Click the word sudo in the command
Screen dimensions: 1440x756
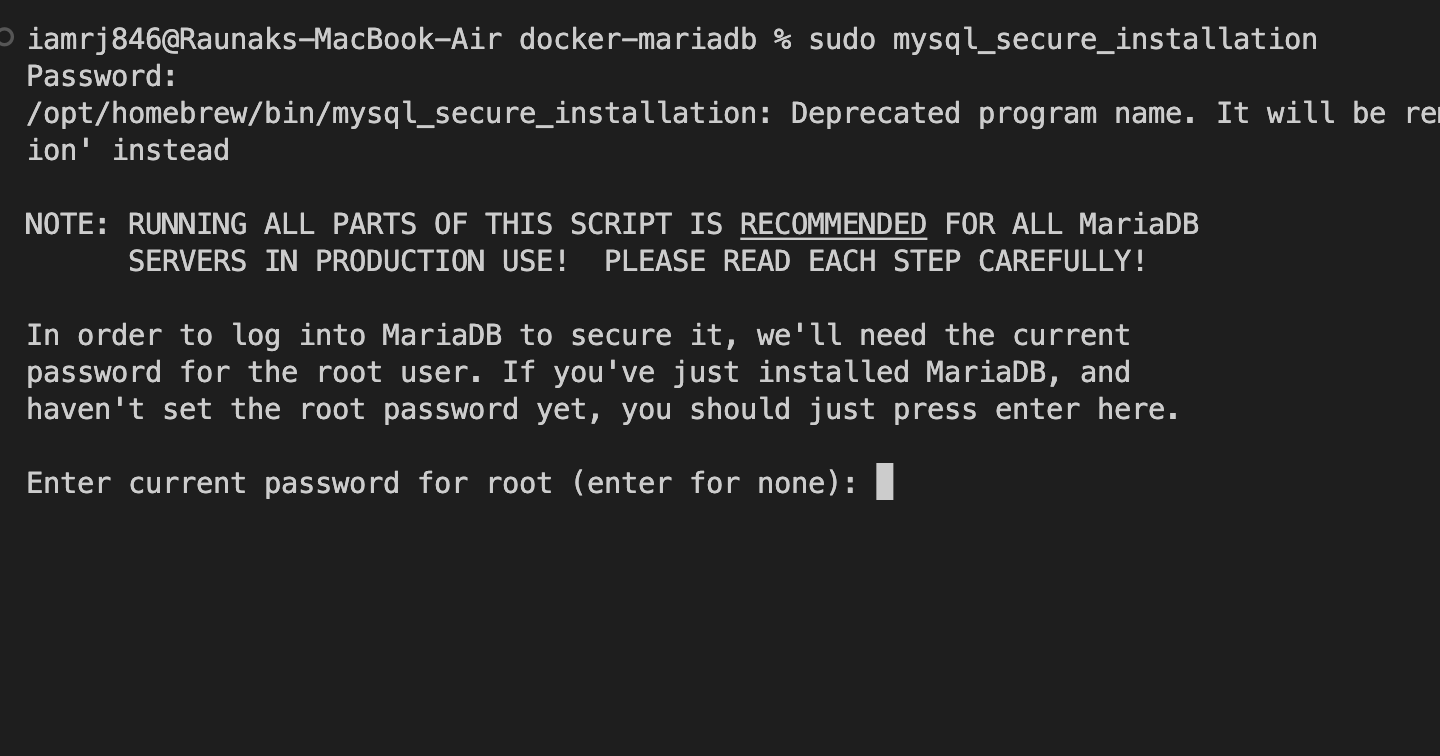(x=842, y=40)
